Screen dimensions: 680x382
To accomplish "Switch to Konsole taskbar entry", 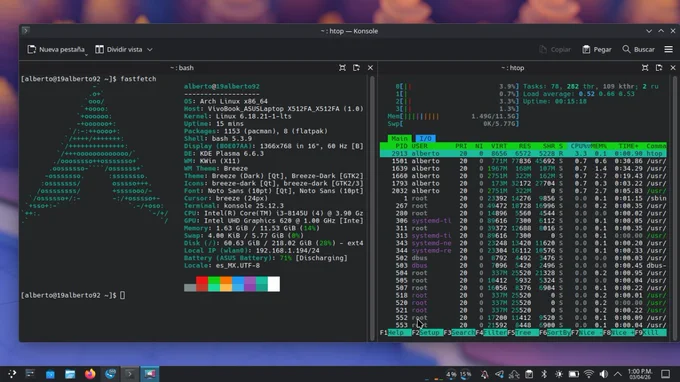I will tap(130, 374).
